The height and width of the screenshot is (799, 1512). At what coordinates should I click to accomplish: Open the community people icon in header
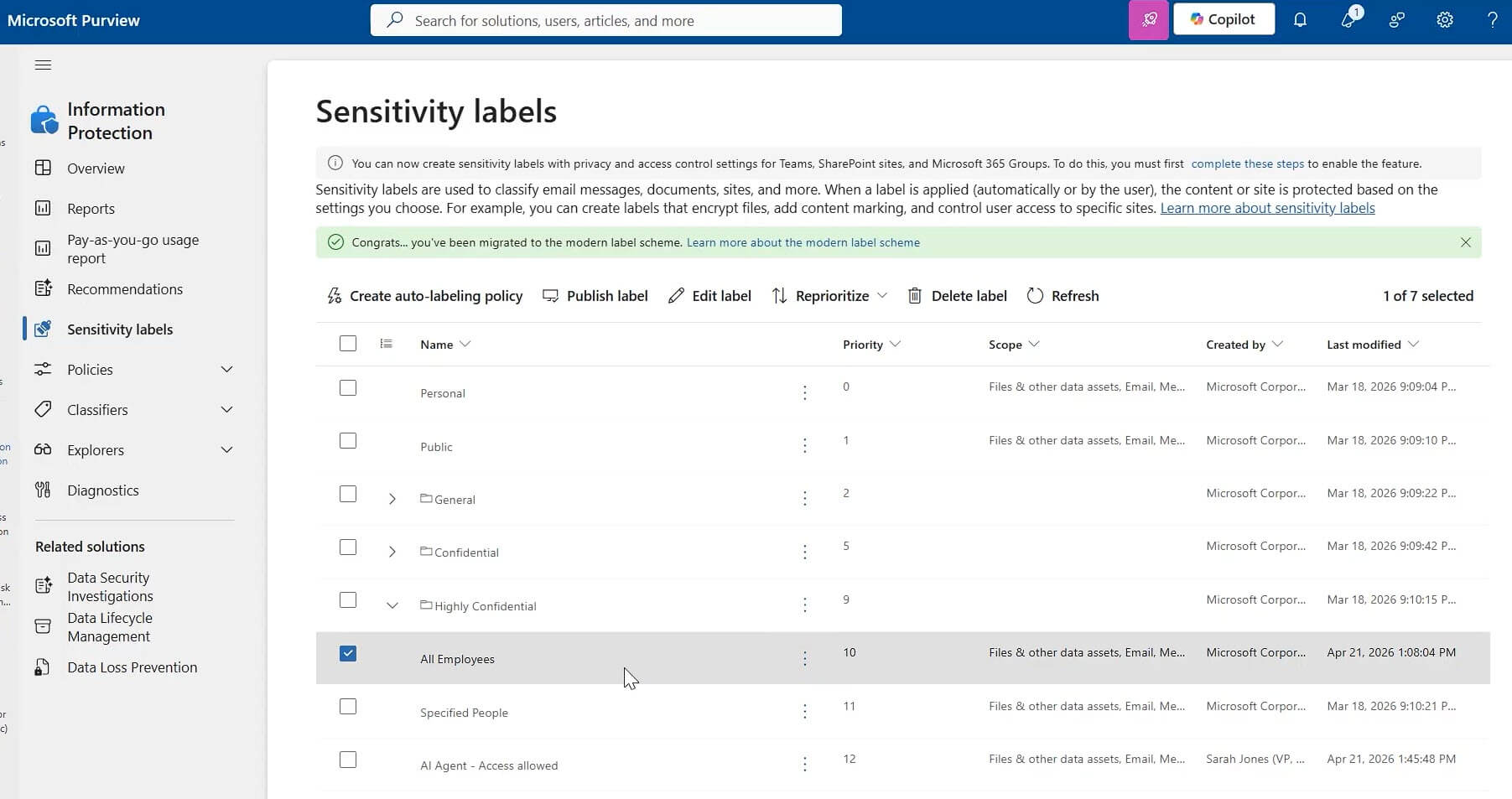click(1397, 20)
